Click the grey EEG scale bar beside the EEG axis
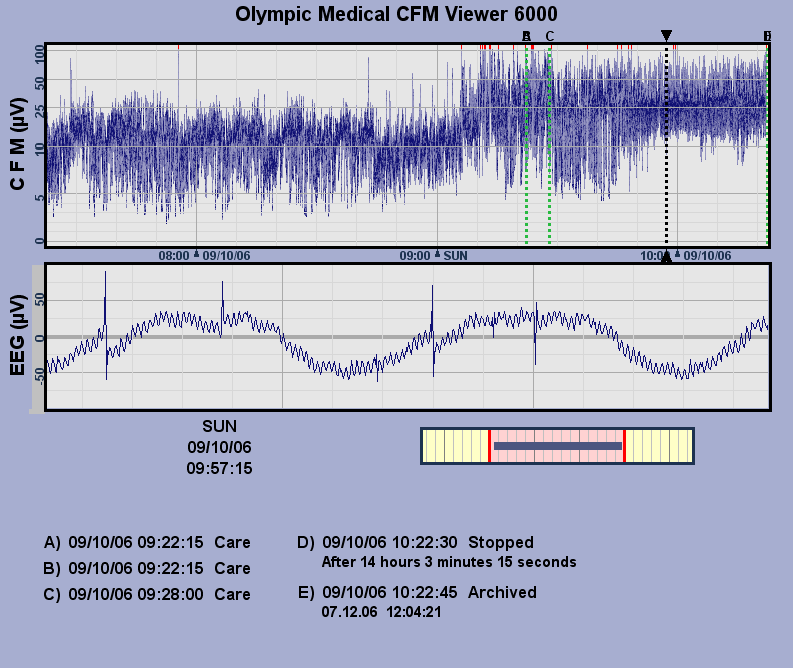Viewport: 793px width, 668px height. tap(38, 338)
